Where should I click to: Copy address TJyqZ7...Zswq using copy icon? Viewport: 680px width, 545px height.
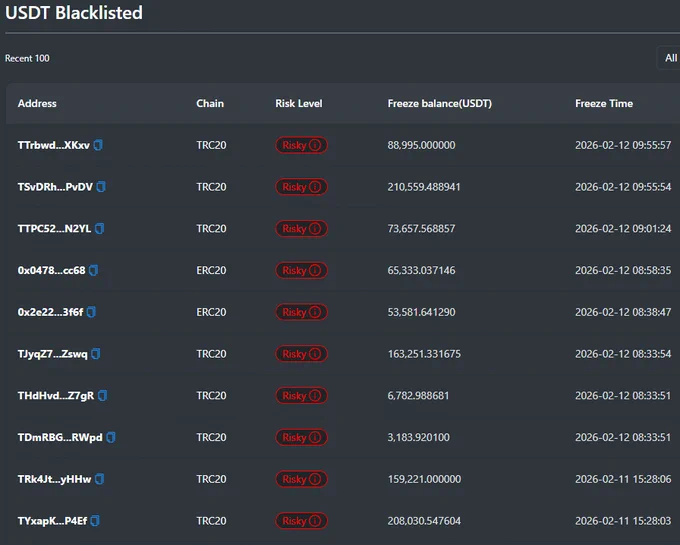(x=95, y=354)
